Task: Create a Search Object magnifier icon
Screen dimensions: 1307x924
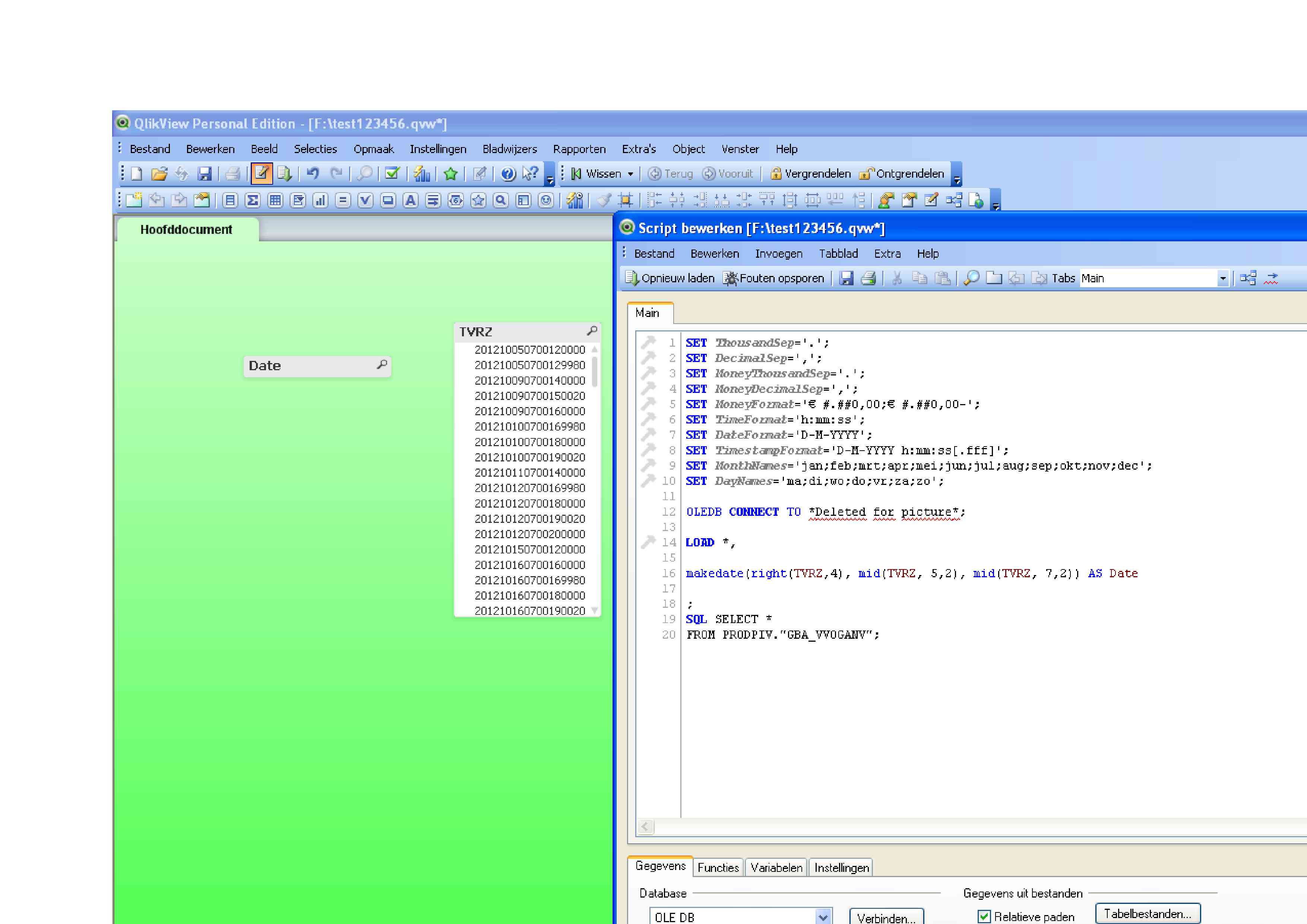Action: coord(500,200)
